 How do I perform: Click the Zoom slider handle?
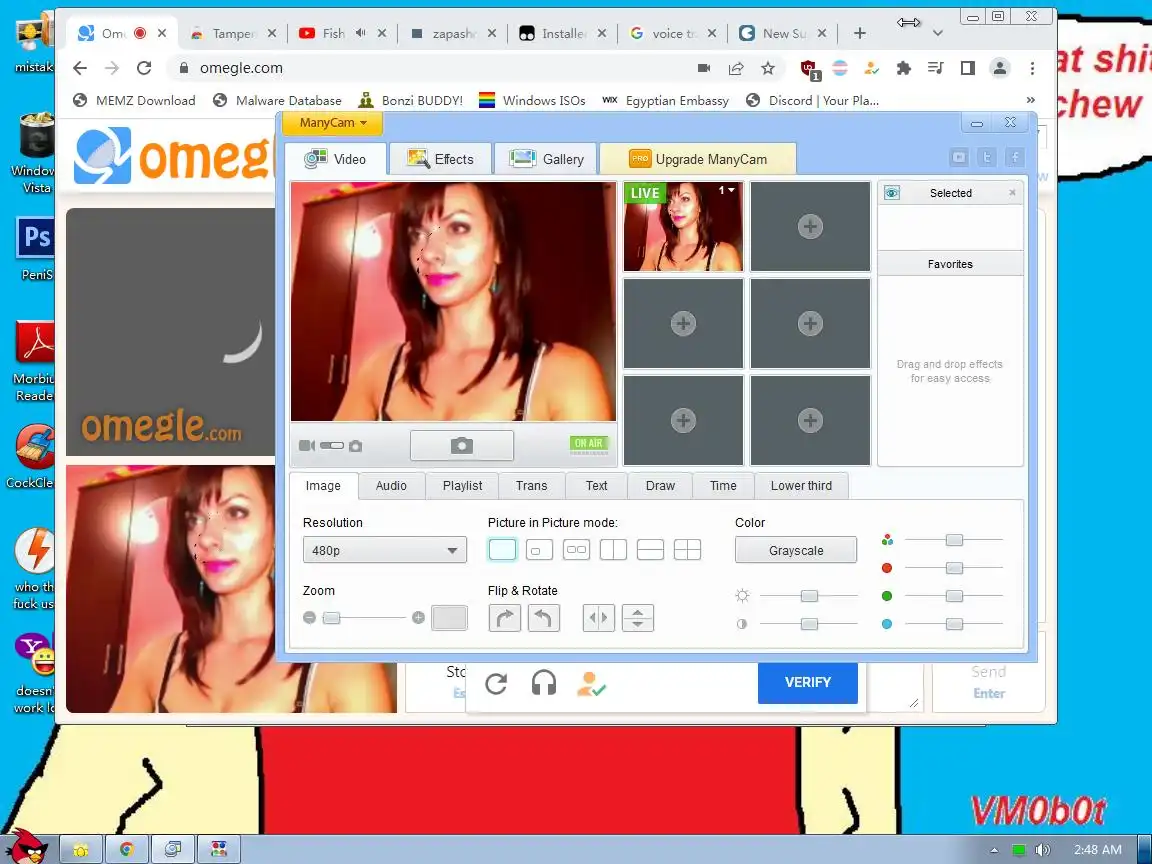click(331, 618)
